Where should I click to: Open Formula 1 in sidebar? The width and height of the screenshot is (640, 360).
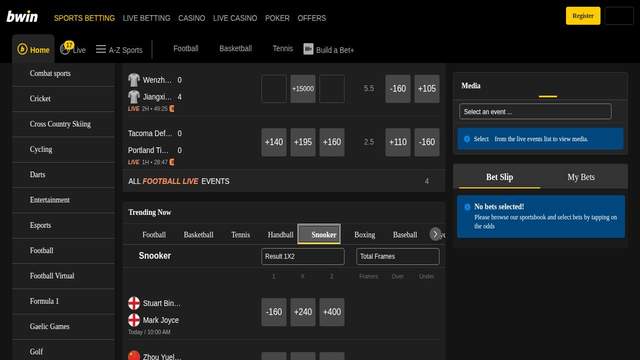coord(64,301)
